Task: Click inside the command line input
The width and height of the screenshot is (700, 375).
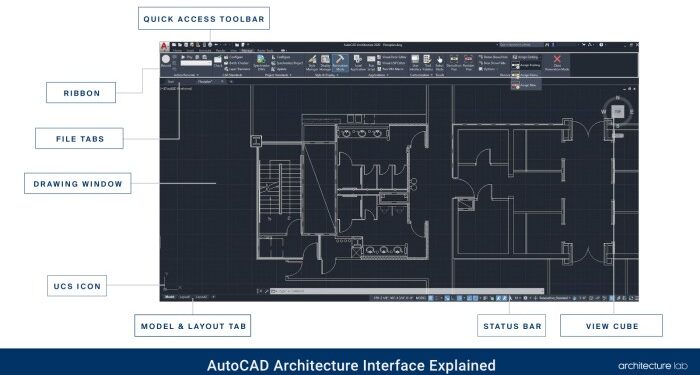Action: coord(406,291)
